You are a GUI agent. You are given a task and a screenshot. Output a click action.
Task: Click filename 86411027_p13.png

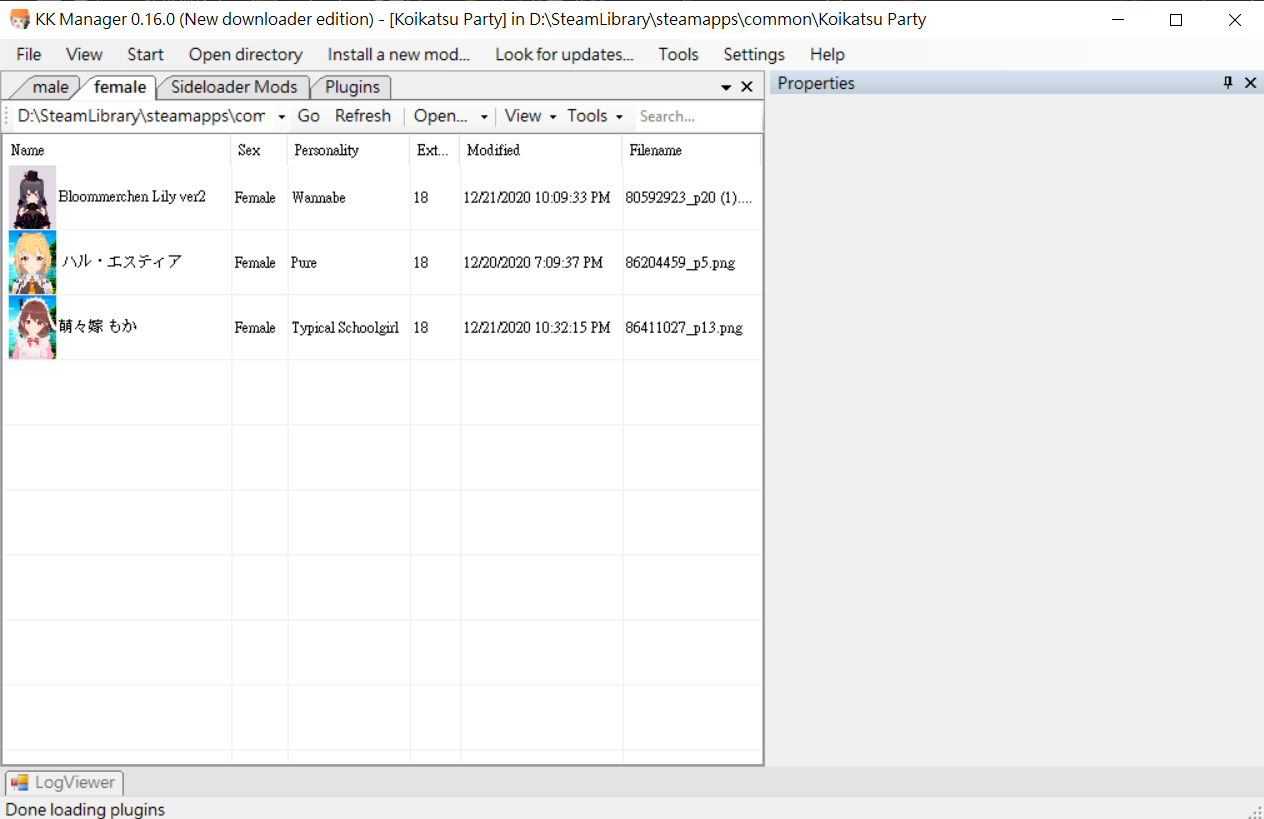pyautogui.click(x=684, y=328)
